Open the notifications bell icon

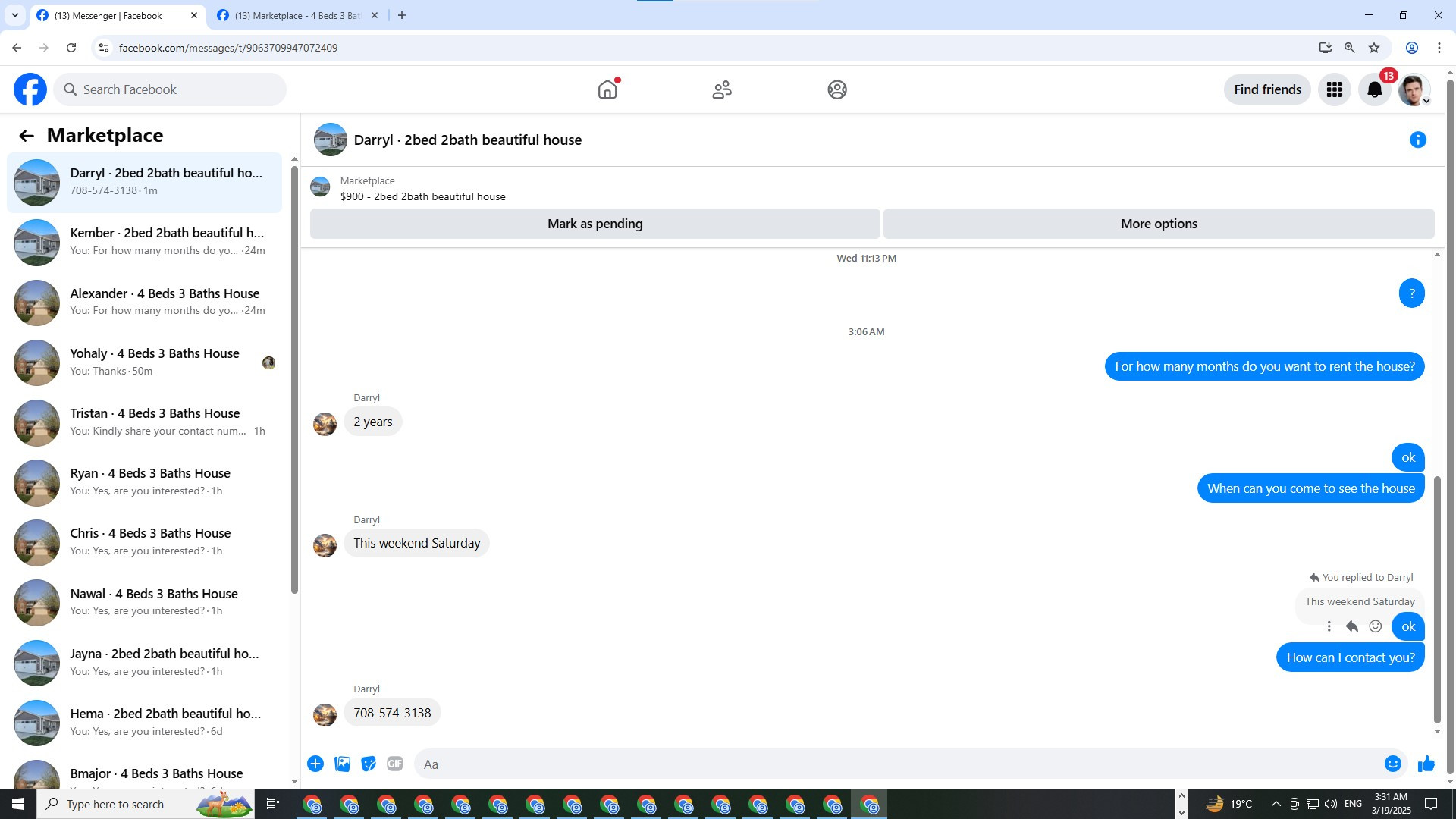(1375, 89)
